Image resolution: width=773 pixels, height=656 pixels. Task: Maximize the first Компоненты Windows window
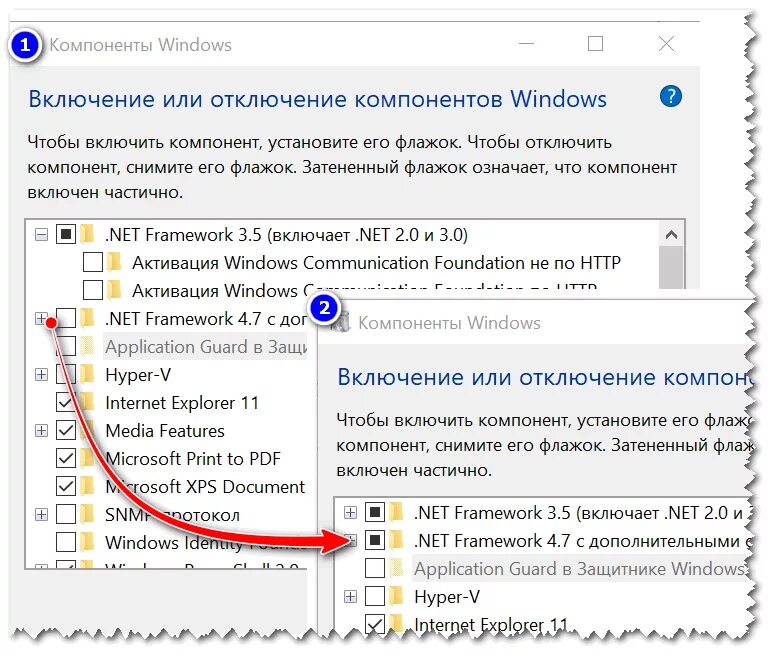(595, 44)
